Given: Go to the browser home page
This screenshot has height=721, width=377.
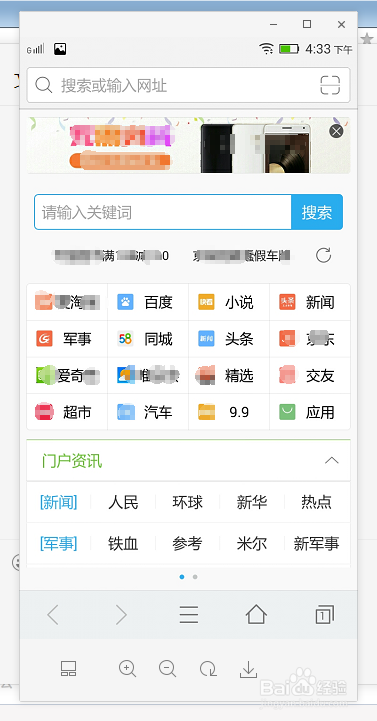Looking at the screenshot, I should pyautogui.click(x=256, y=614).
